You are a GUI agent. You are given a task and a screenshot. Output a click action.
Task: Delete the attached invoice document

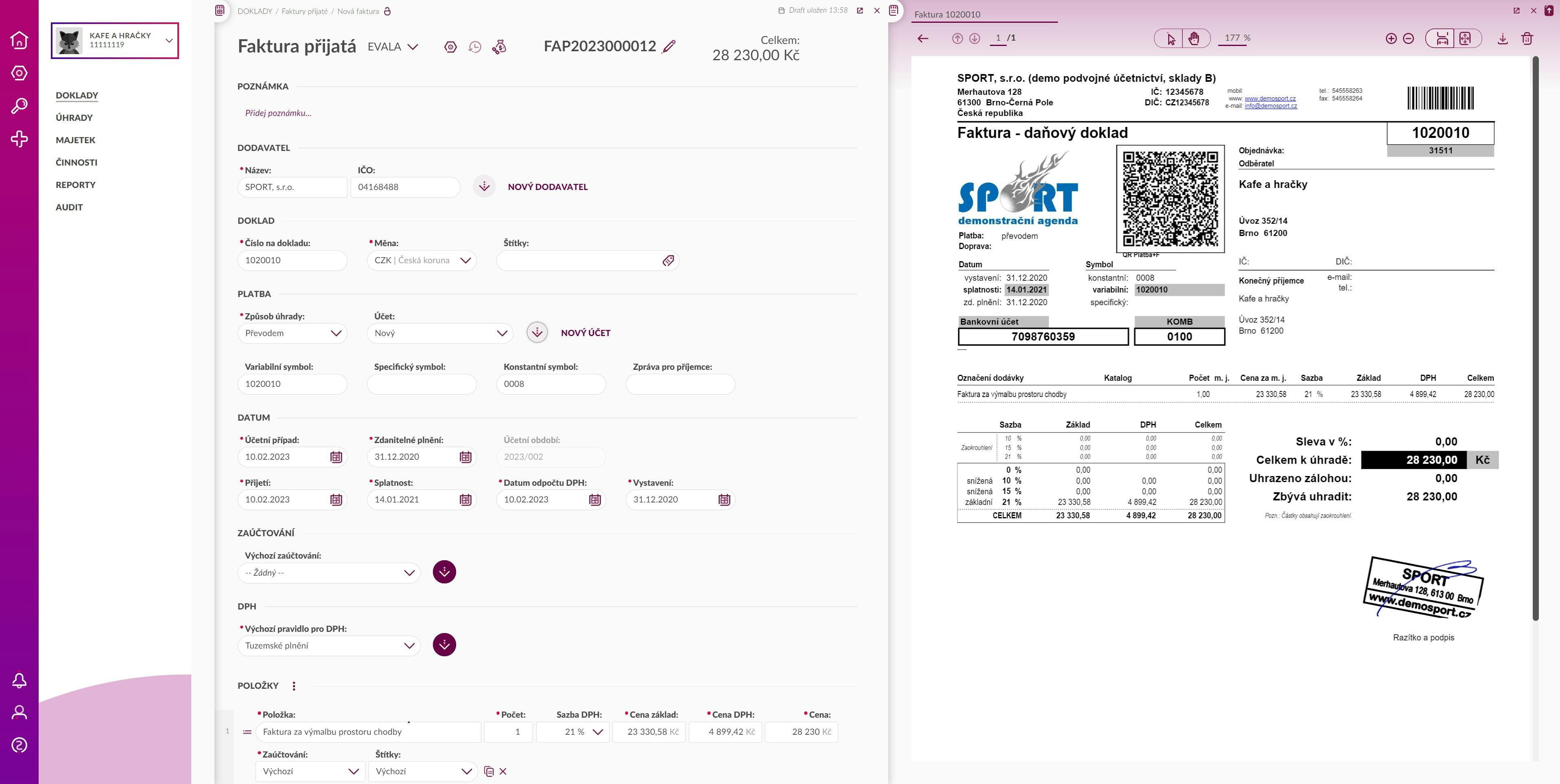tap(1527, 39)
